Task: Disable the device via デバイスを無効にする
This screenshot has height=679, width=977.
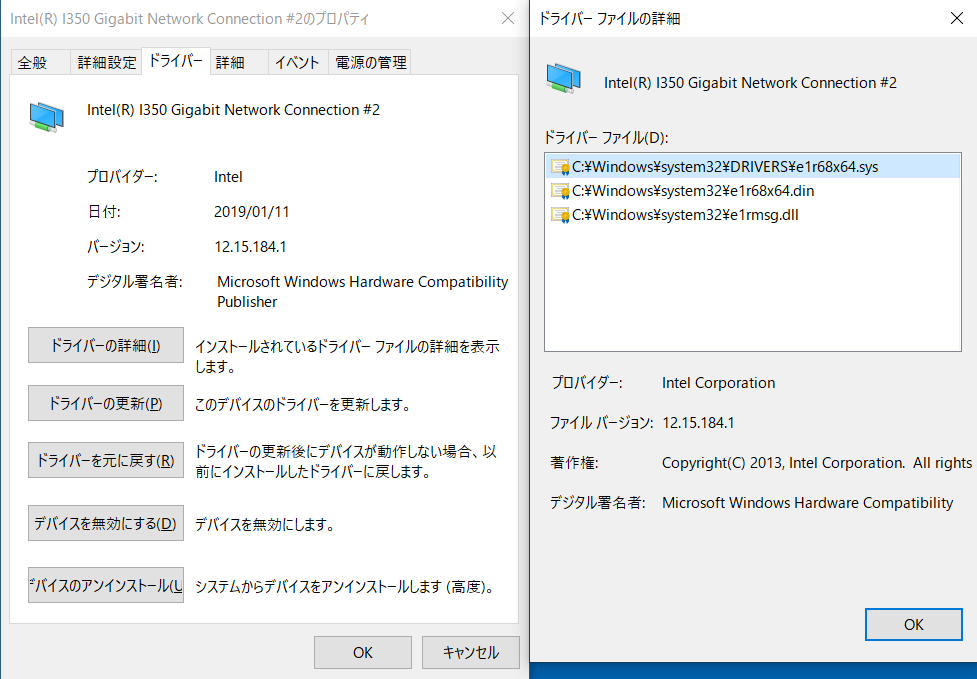Action: [105, 523]
